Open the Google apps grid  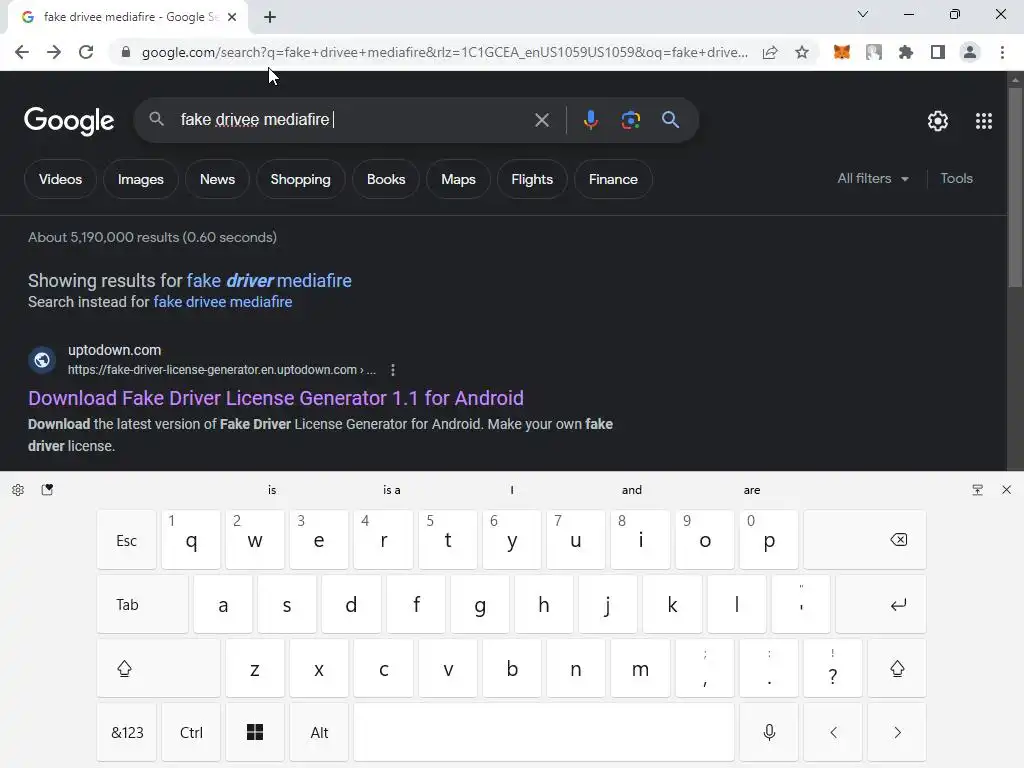pos(984,121)
